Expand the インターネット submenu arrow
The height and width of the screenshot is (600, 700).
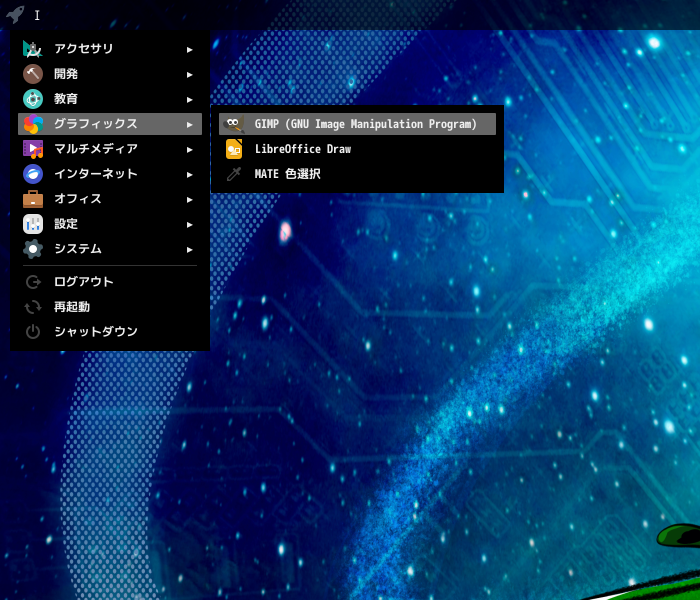tap(190, 175)
